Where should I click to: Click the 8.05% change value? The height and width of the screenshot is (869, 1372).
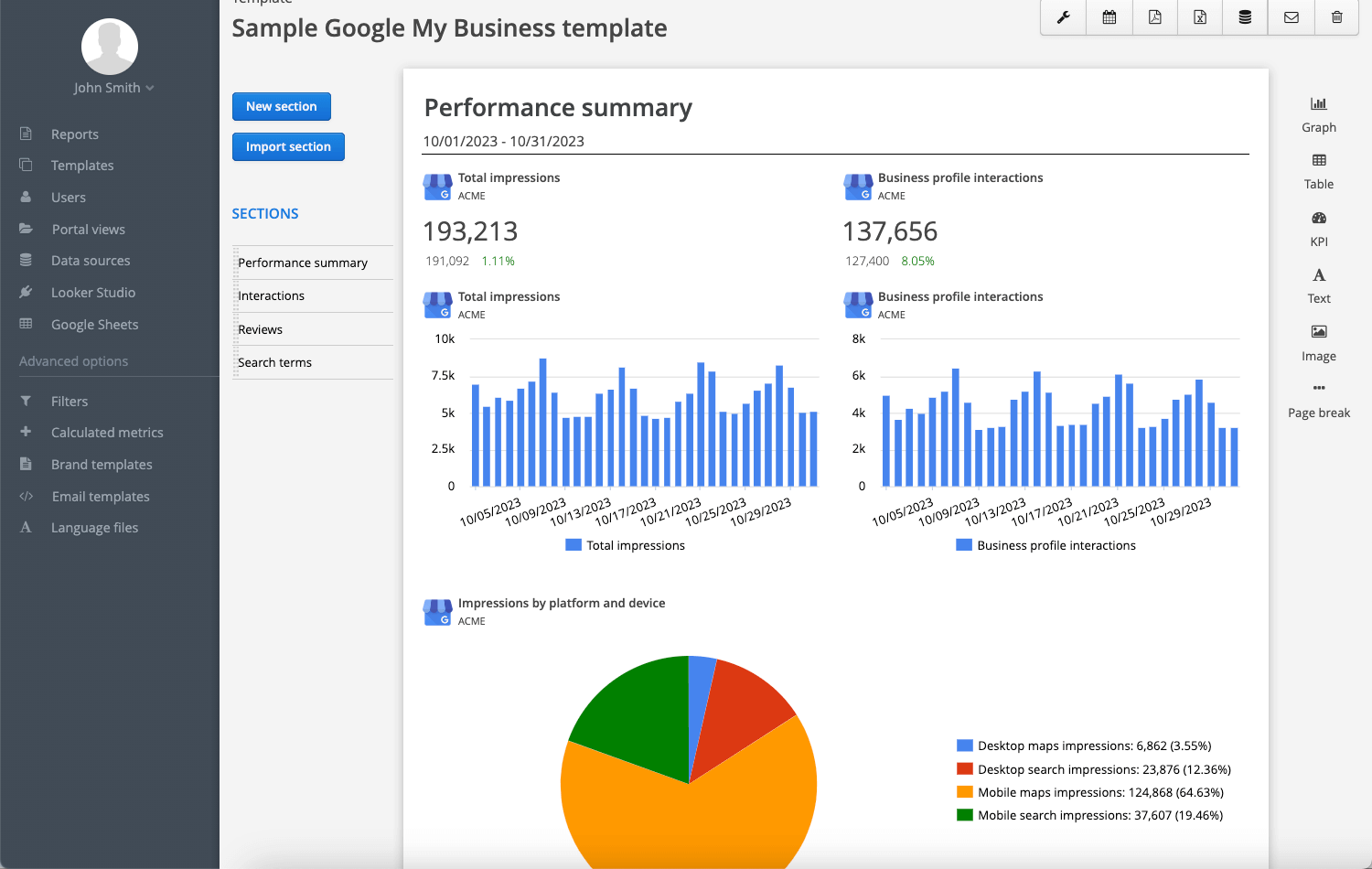pos(918,262)
